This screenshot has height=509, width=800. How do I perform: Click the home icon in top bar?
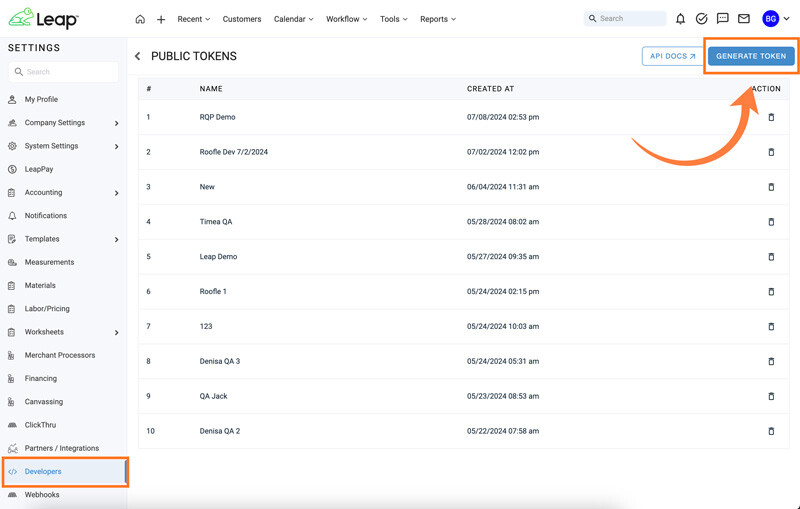click(x=140, y=19)
